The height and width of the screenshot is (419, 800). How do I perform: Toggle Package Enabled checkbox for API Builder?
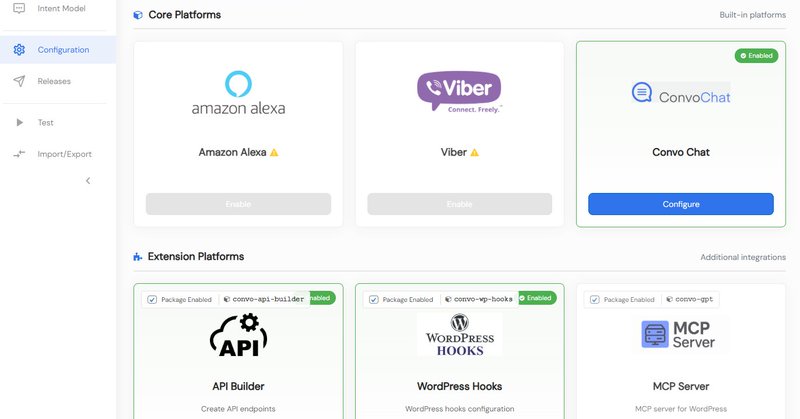[x=151, y=299]
